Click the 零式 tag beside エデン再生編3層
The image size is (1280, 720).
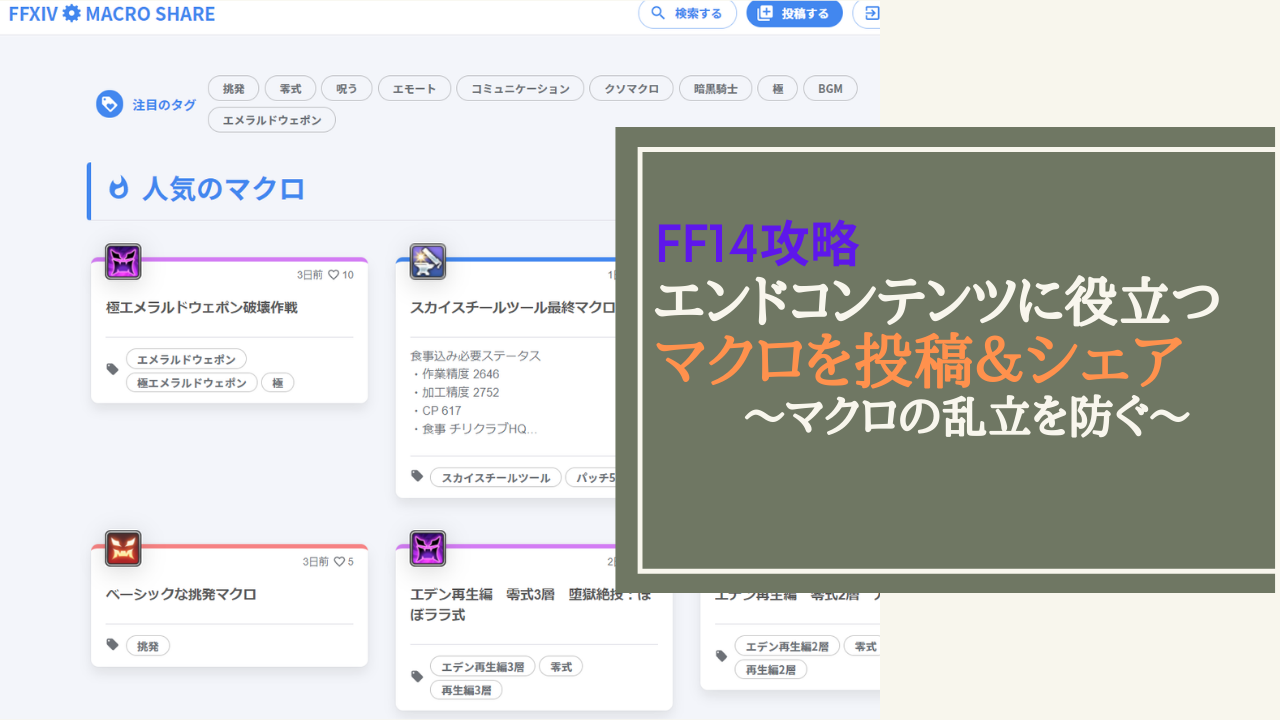click(x=561, y=667)
